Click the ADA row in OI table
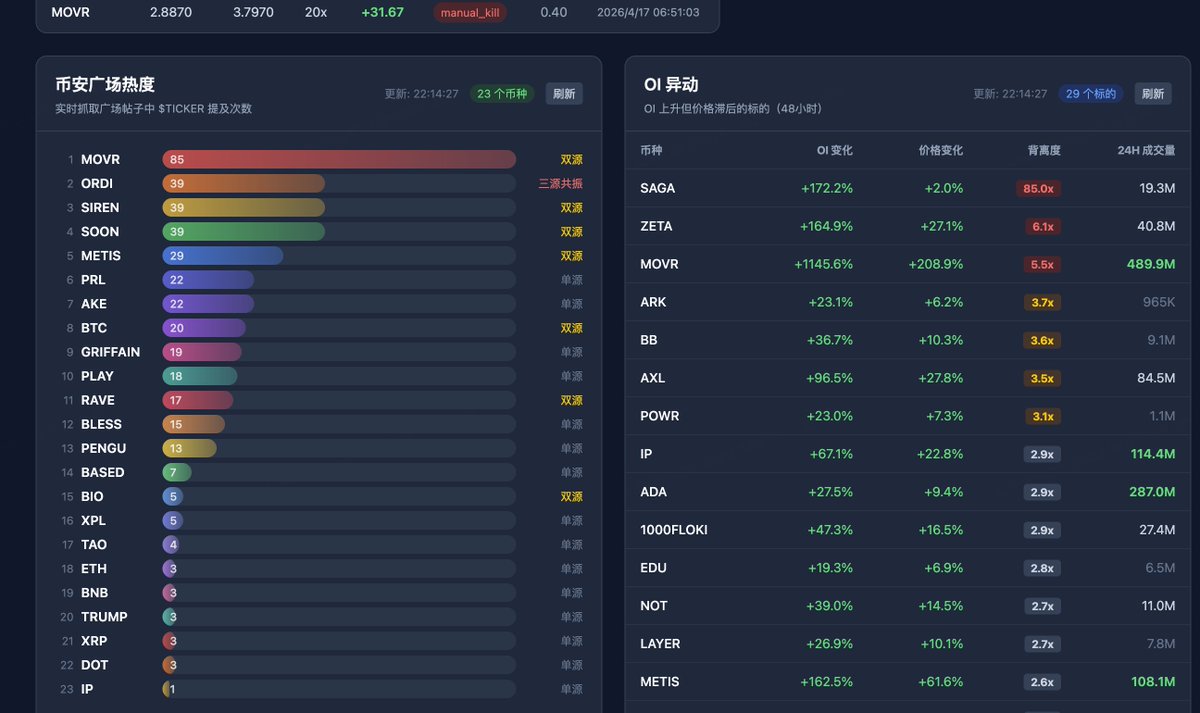 [908, 492]
